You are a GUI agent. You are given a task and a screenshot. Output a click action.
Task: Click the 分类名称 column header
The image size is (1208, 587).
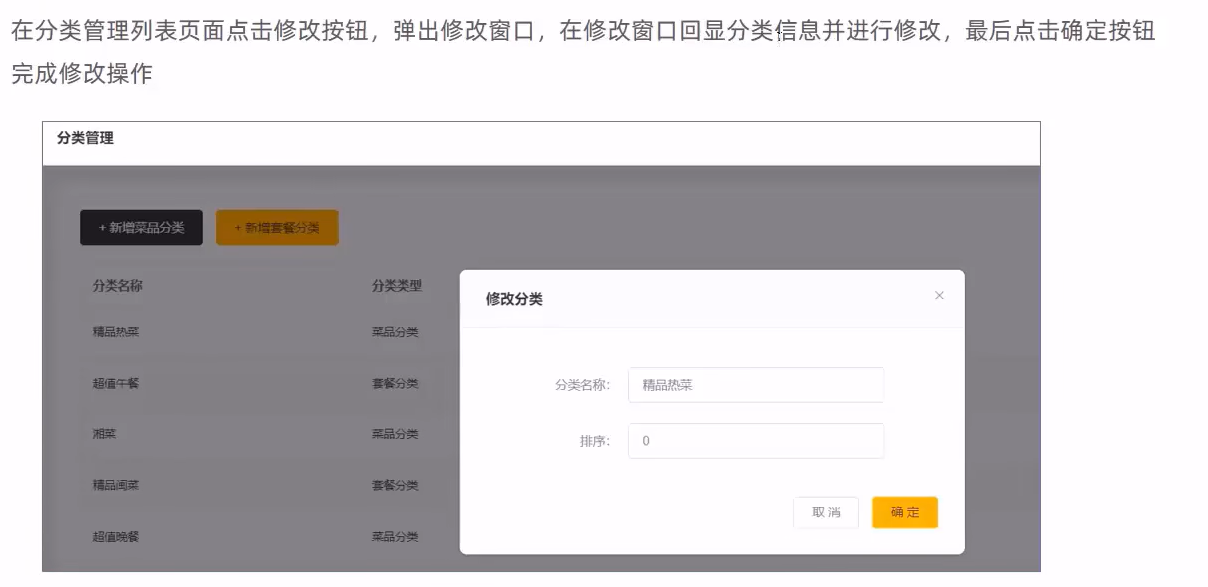click(x=118, y=286)
